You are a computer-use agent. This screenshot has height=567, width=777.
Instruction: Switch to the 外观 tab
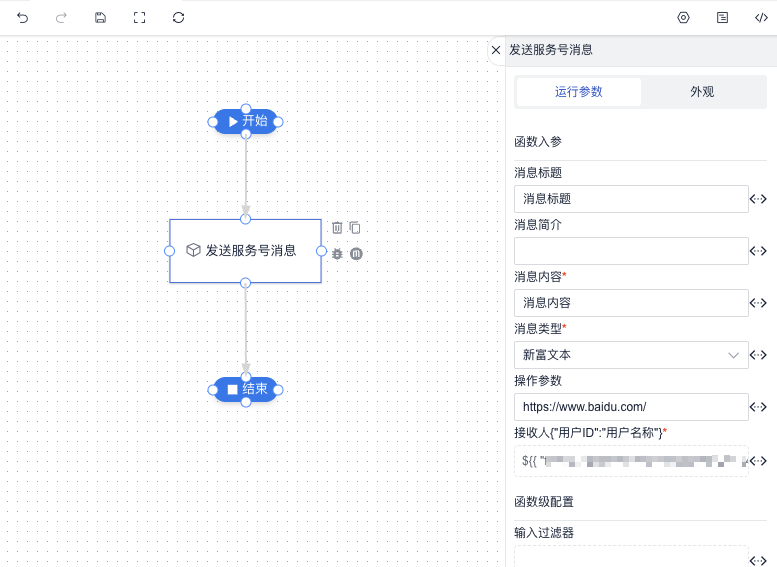pos(701,92)
